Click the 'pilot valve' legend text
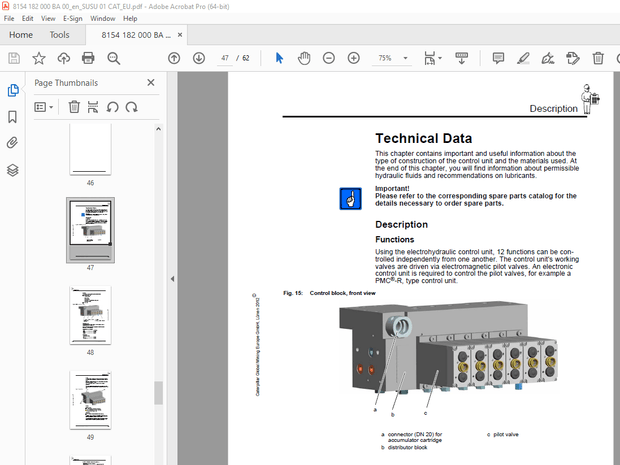The width and height of the screenshot is (620, 465). (x=506, y=434)
